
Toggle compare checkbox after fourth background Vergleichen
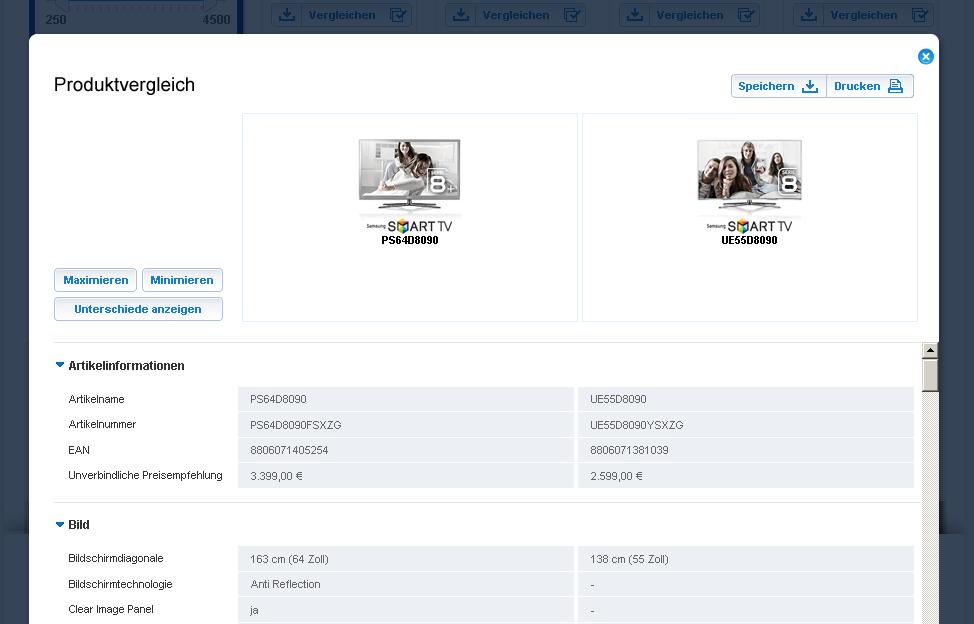[919, 14]
